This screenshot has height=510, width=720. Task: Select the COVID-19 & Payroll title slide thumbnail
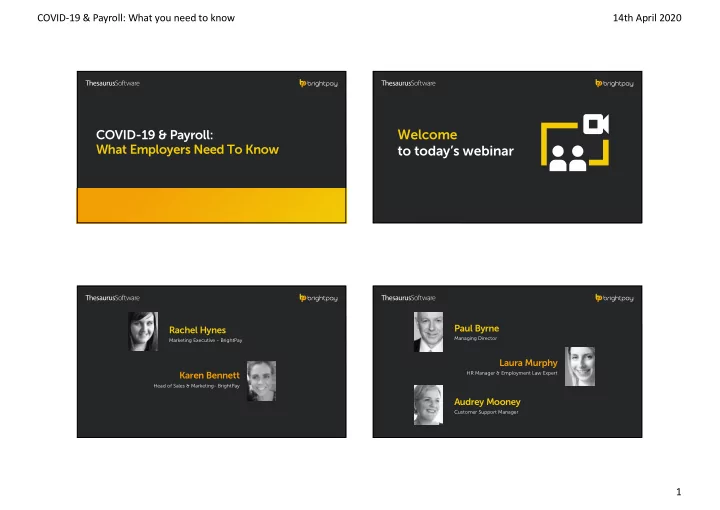211,147
